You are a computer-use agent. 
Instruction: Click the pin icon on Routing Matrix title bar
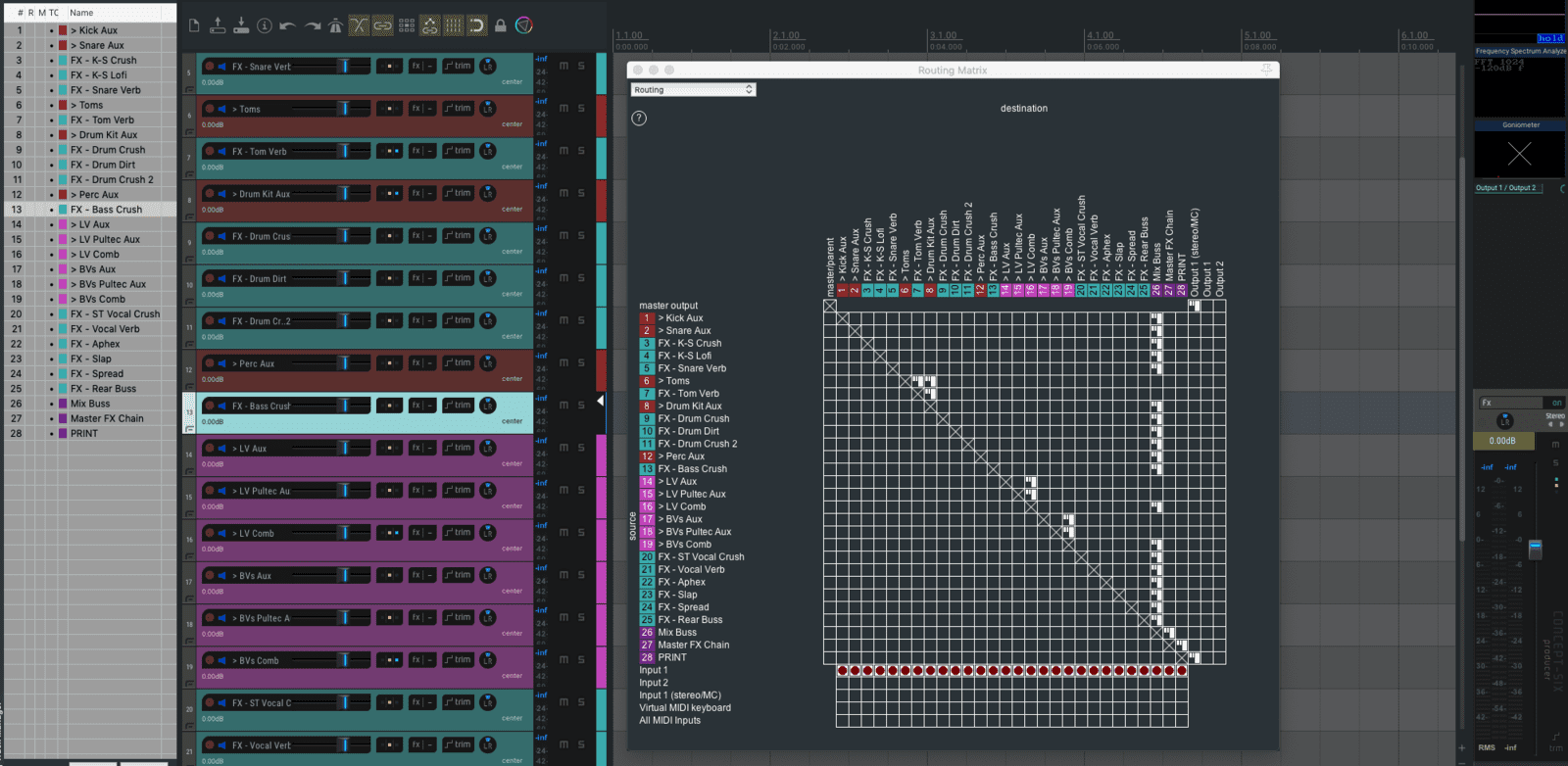point(1266,70)
